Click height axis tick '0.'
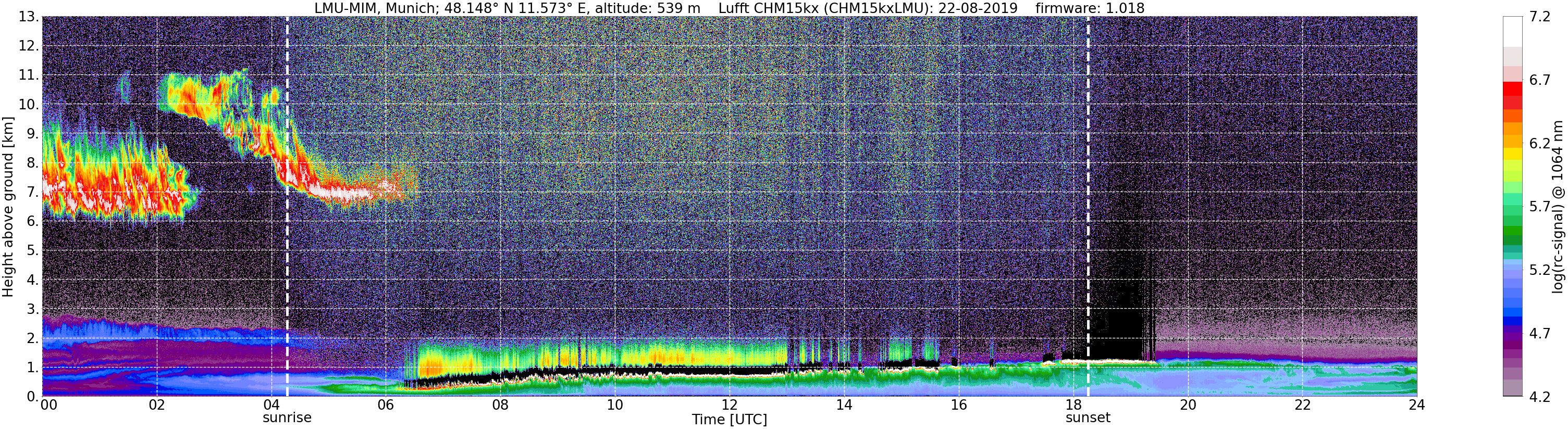 click(x=32, y=397)
